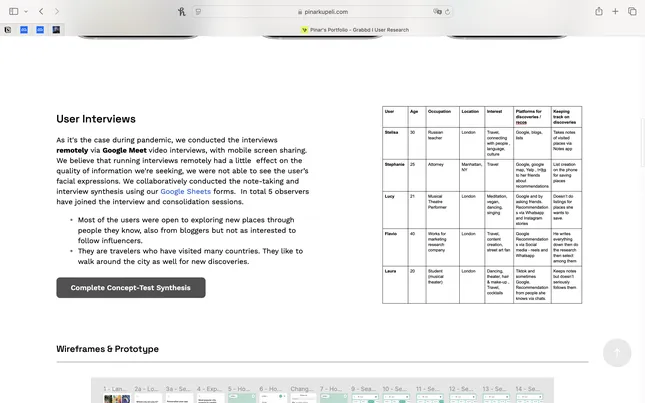Show the tab overview

632,11
